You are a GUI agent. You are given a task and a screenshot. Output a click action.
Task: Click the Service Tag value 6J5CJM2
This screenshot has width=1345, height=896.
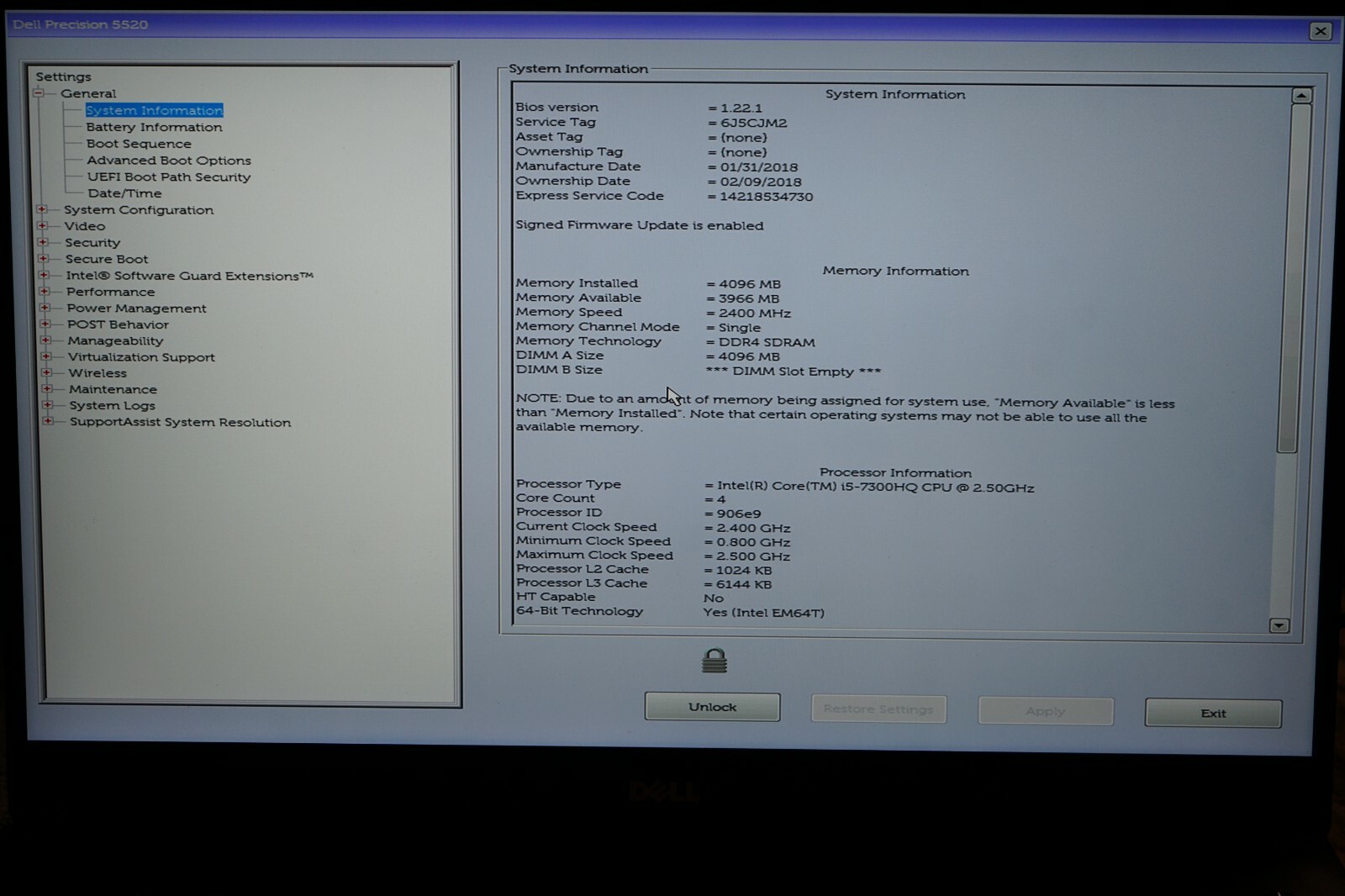(753, 123)
